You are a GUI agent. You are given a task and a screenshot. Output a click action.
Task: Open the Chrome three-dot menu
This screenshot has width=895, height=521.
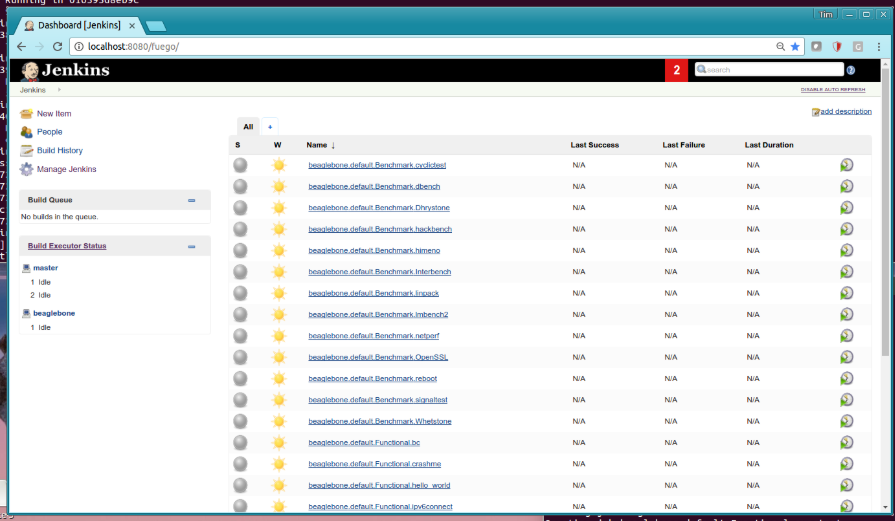pos(878,47)
